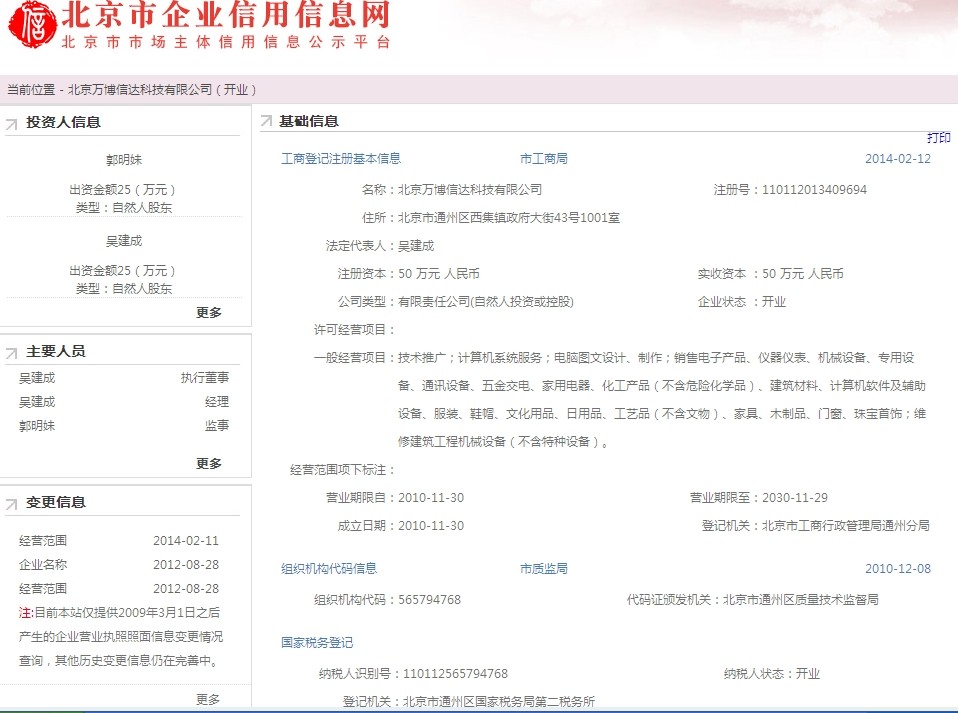The width and height of the screenshot is (958, 713).
Task: Open the 工商登记注册基本信息 section
Action: 341,158
